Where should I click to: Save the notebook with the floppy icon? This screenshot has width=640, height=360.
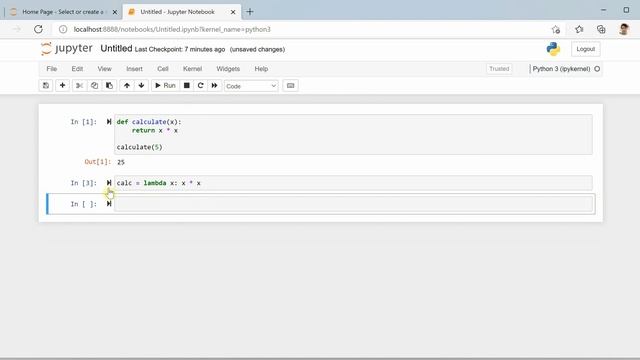(46, 86)
